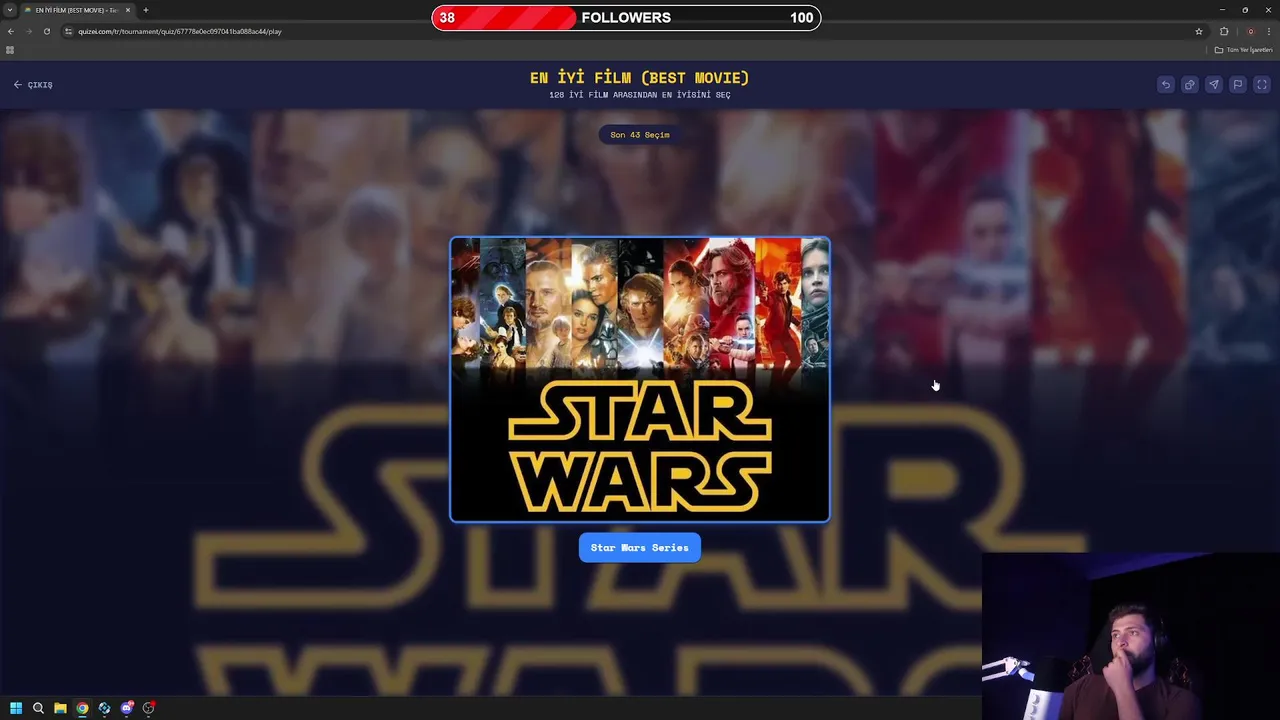Image resolution: width=1280 pixels, height=720 pixels.
Task: Open the tab search dropdown arrow
Action: point(10,10)
